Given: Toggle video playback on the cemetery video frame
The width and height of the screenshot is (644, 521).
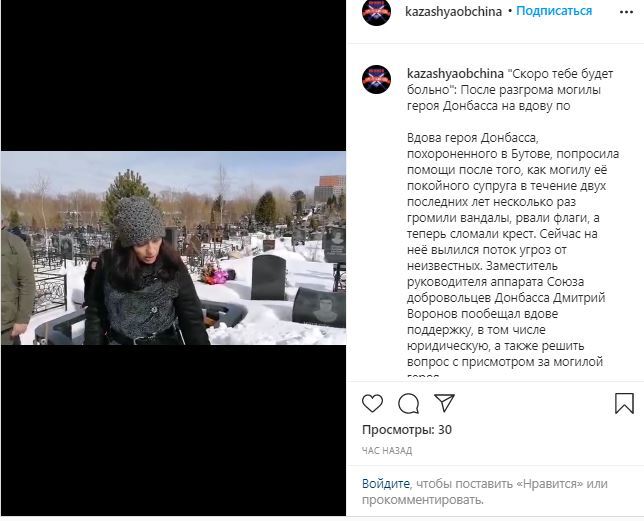Looking at the screenshot, I should (x=173, y=248).
